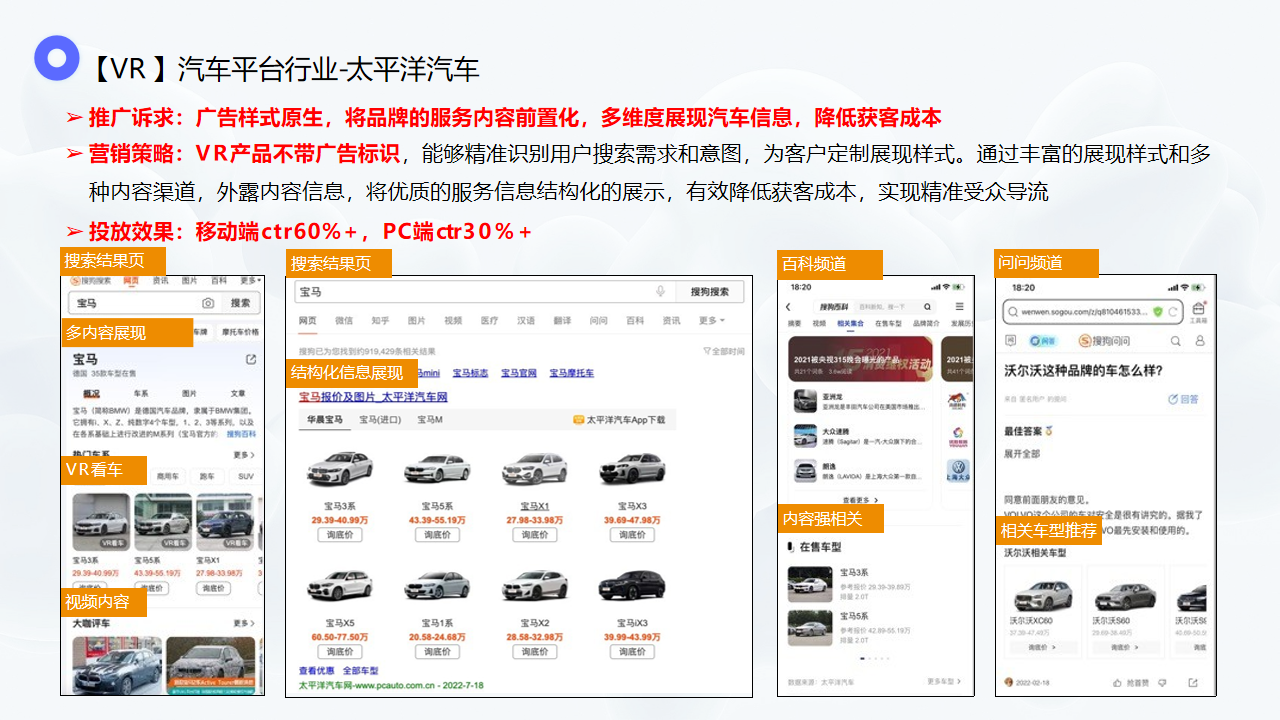Click 询底价 under 宝马X3
1280x720 pixels.
pyautogui.click(x=632, y=535)
